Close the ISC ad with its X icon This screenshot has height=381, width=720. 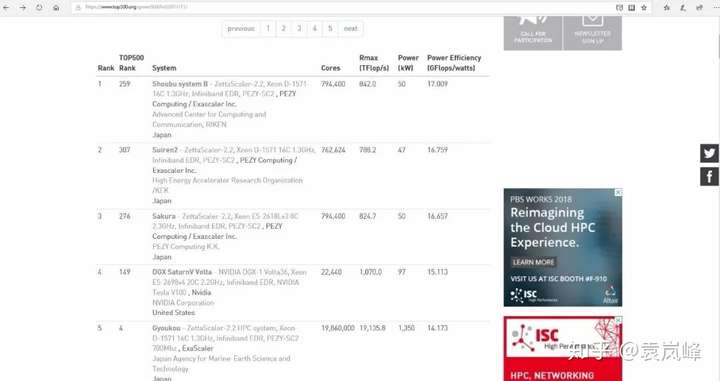point(619,320)
